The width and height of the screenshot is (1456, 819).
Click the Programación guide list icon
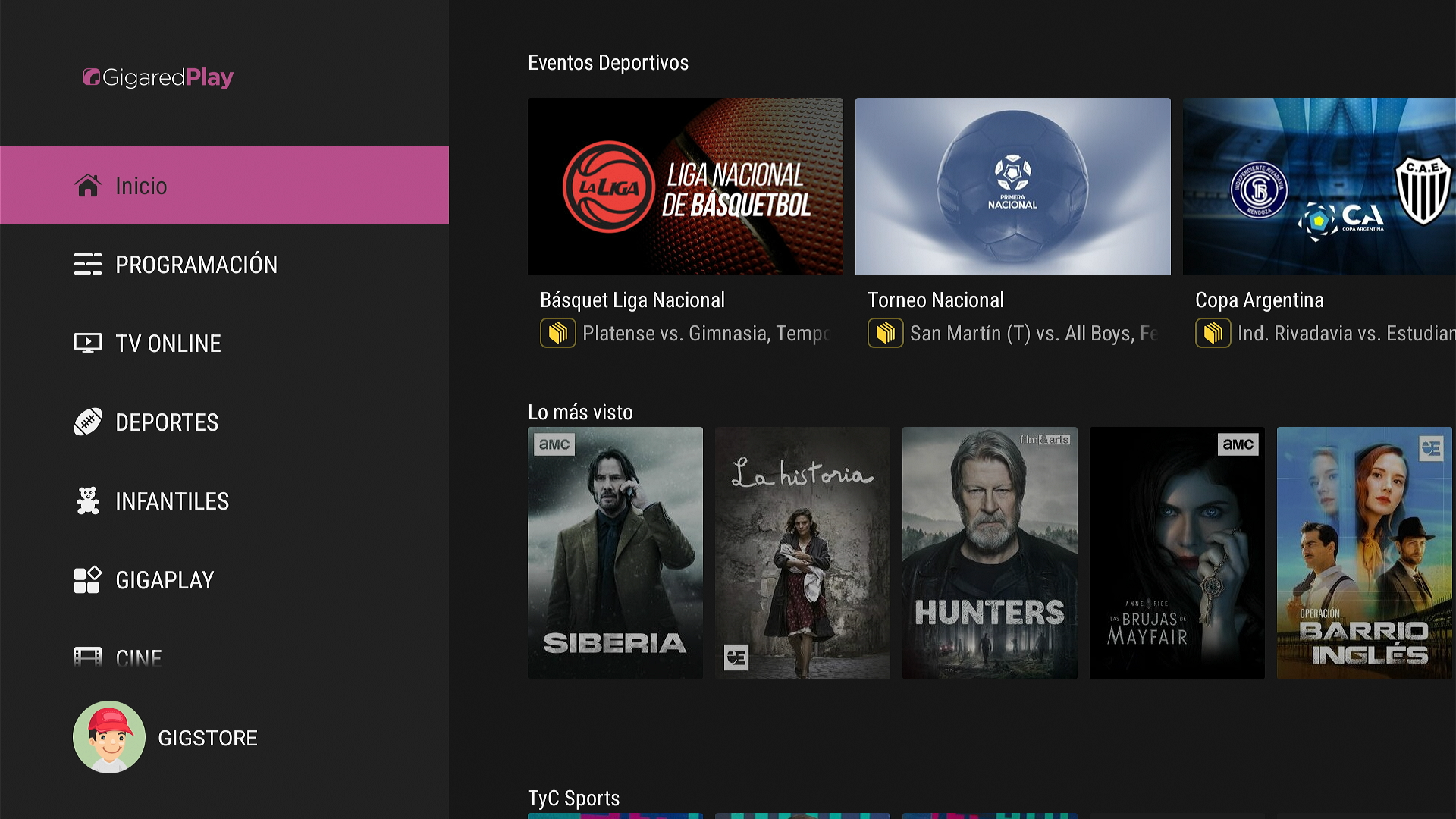coord(88,264)
